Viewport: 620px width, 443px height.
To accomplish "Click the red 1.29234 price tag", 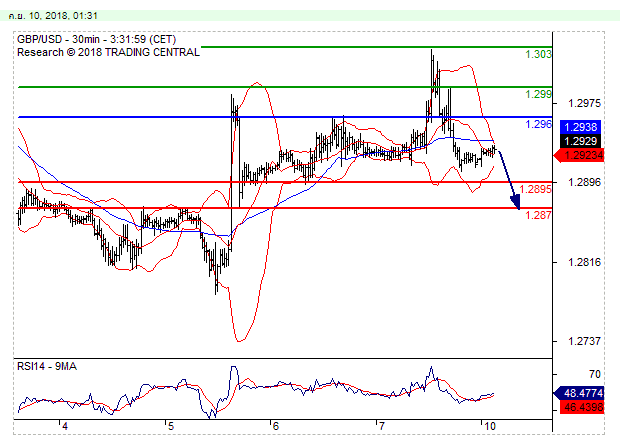I will coord(580,155).
